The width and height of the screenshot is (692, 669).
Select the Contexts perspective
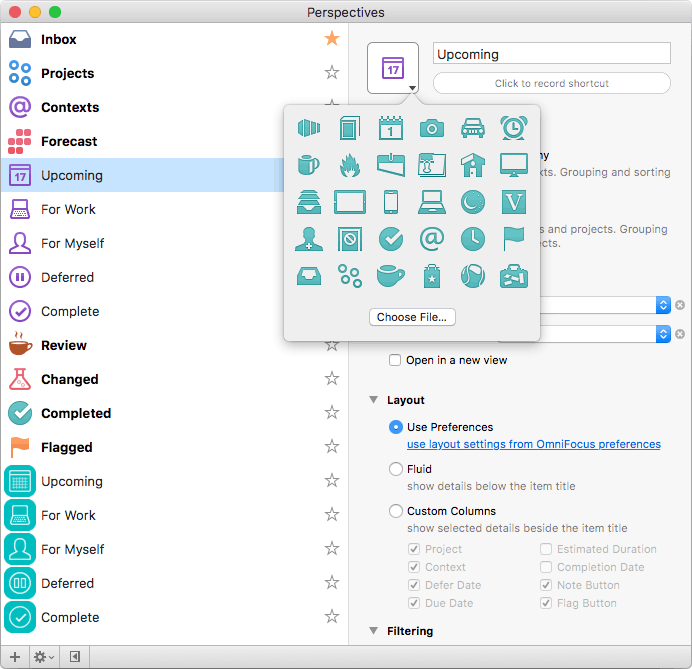[141, 107]
